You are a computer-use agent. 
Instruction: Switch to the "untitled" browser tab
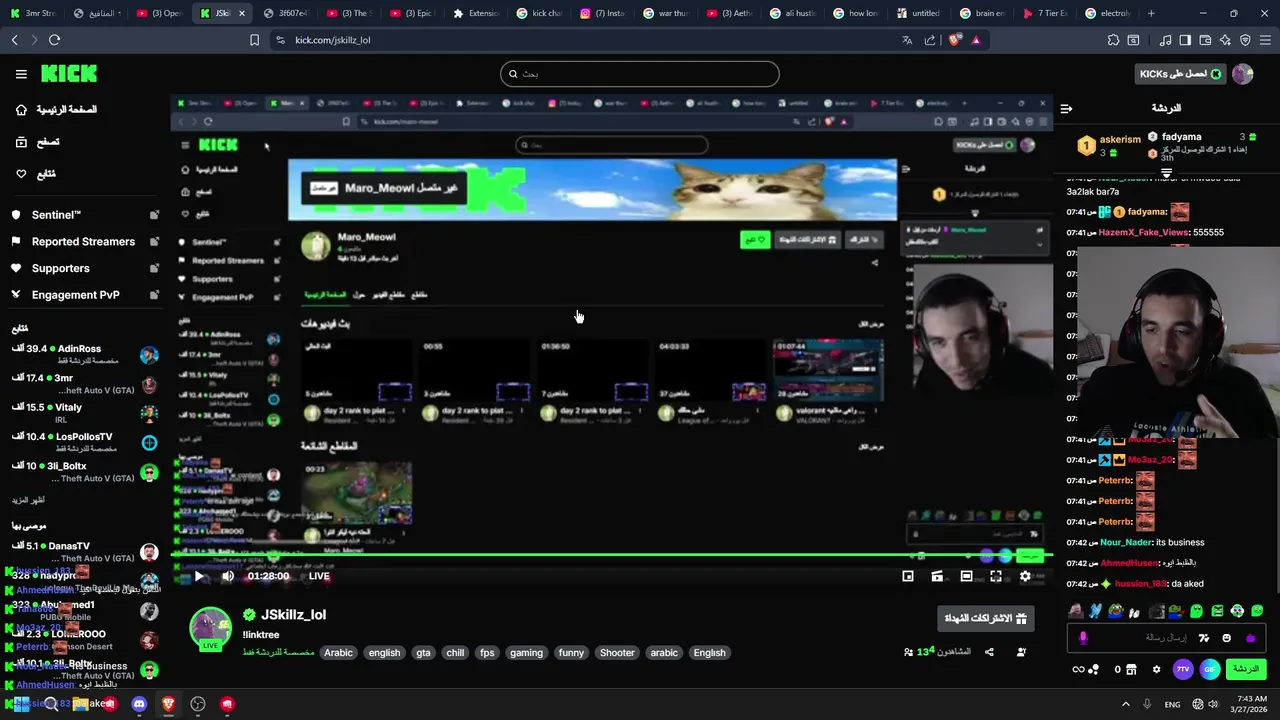point(919,13)
